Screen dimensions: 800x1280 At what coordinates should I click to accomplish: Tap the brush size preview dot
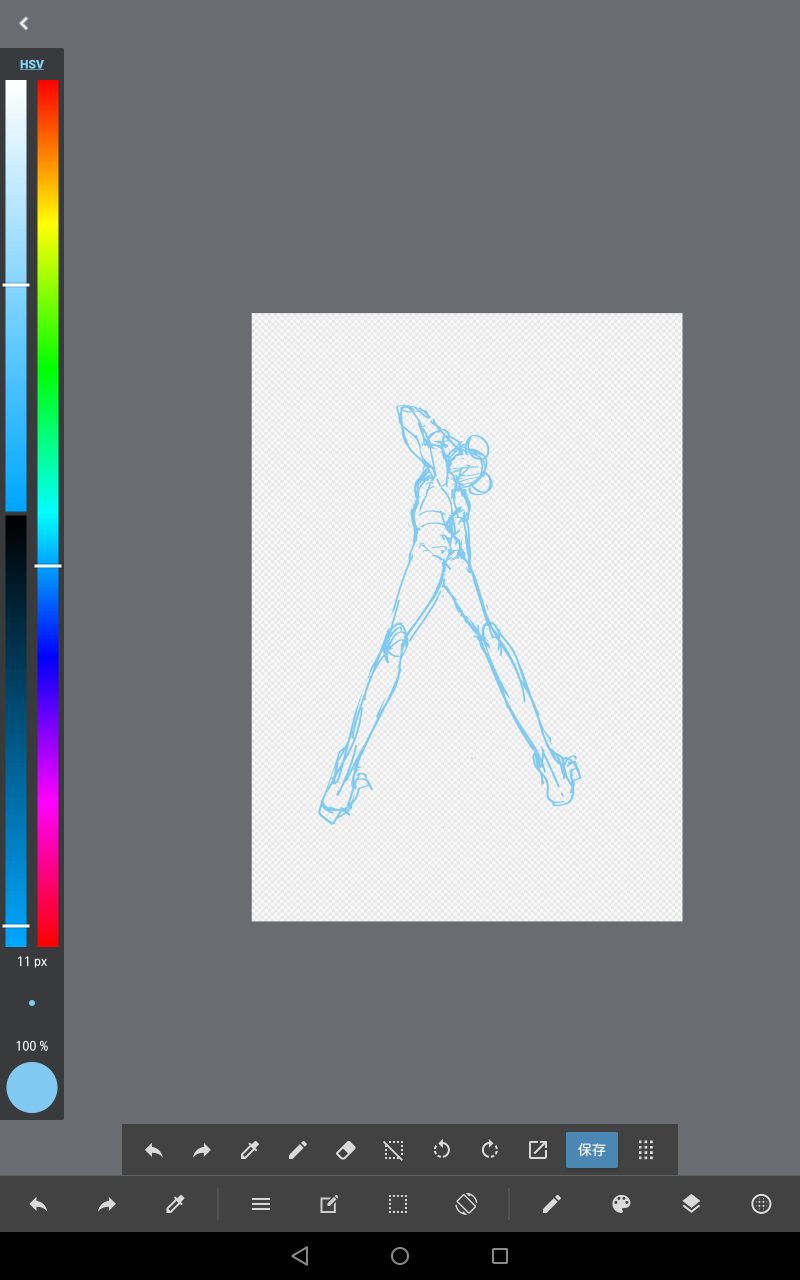click(32, 1002)
